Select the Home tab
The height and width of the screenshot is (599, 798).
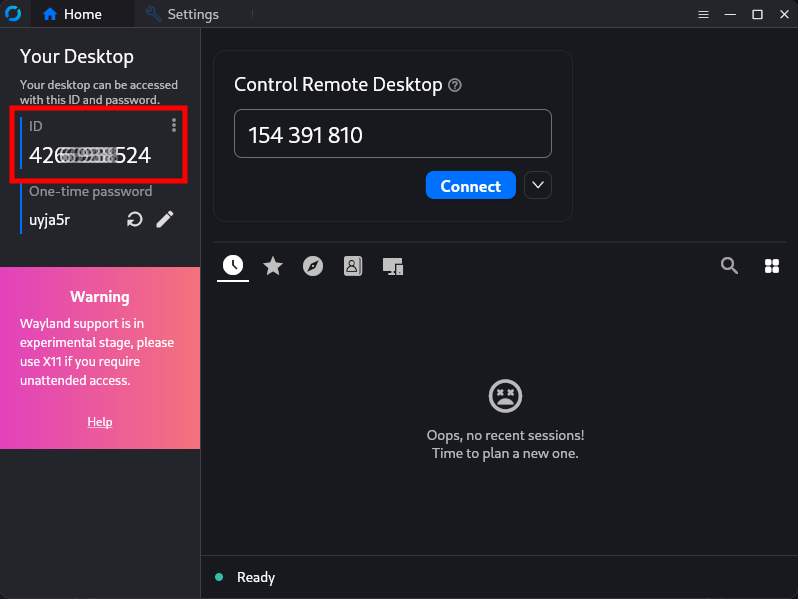tap(72, 14)
